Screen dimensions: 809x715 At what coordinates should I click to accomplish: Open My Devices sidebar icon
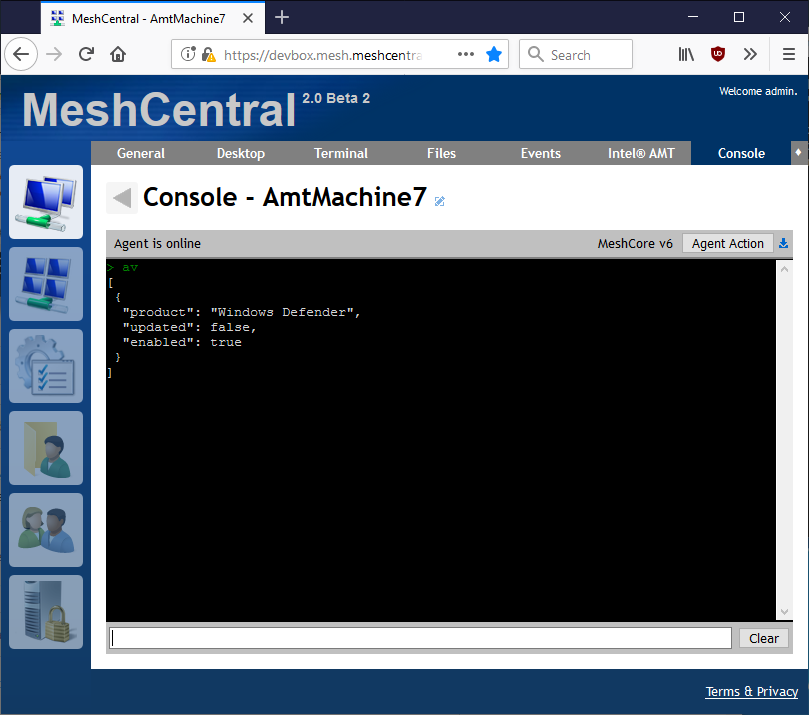46,202
